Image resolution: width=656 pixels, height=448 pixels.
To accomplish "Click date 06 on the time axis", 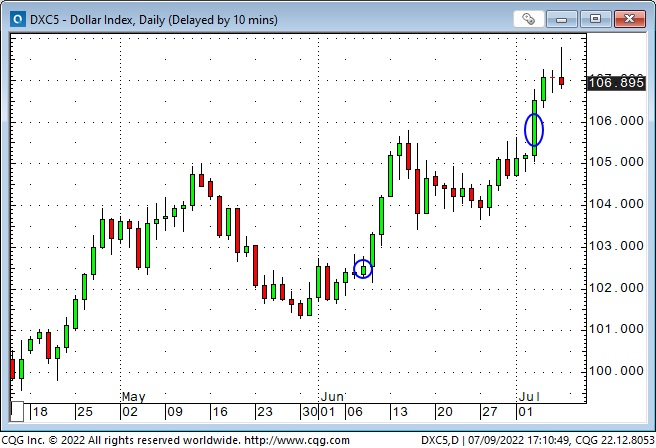I will (355, 412).
